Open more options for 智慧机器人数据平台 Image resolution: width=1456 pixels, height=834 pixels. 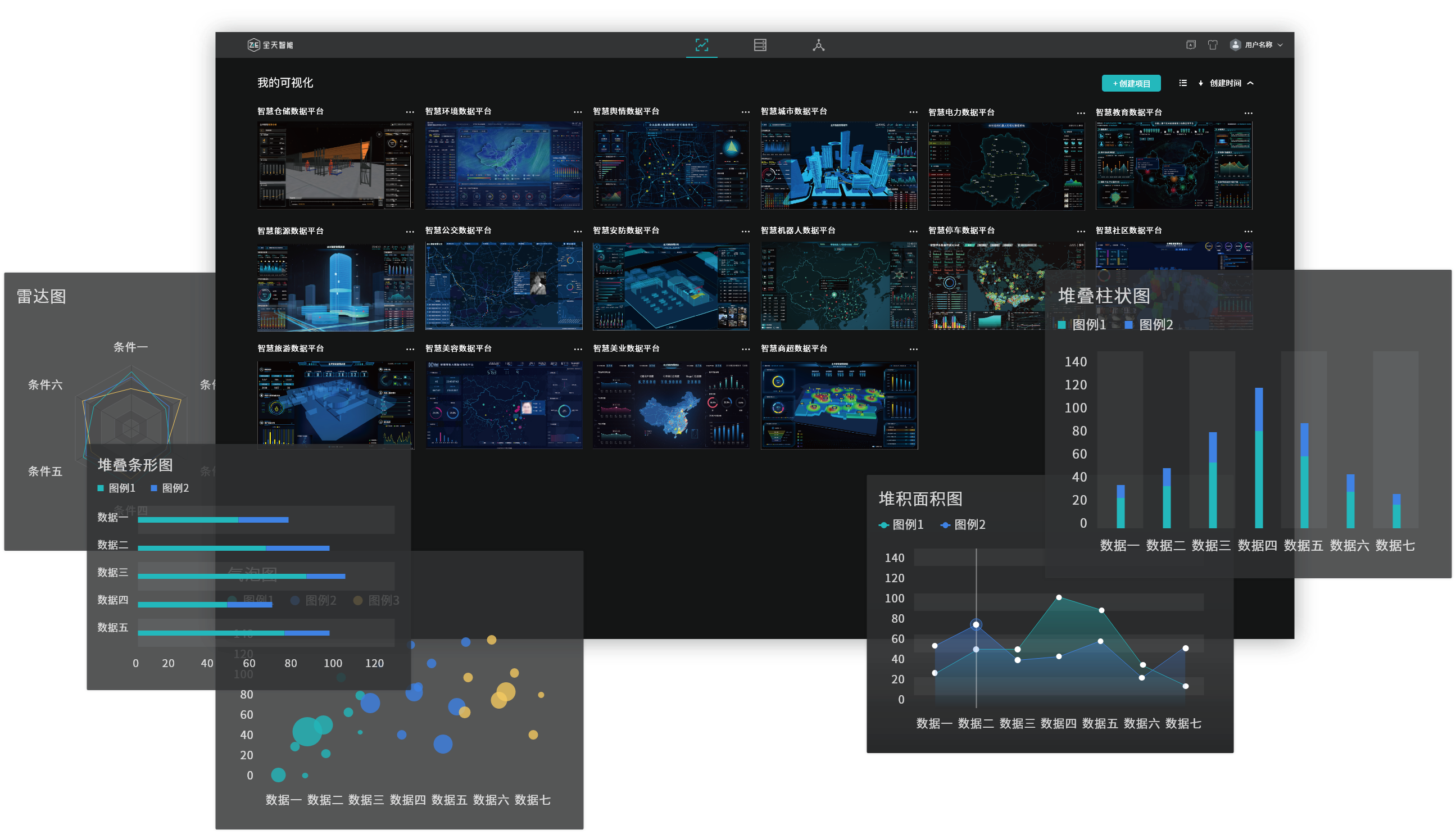click(913, 232)
